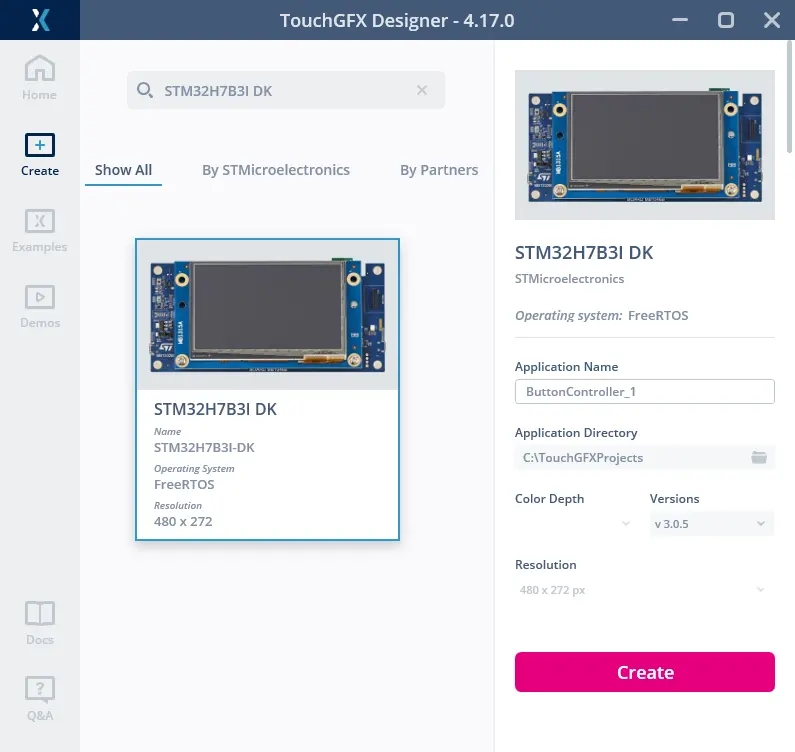Browse Application Directory folder icon

coord(759,458)
